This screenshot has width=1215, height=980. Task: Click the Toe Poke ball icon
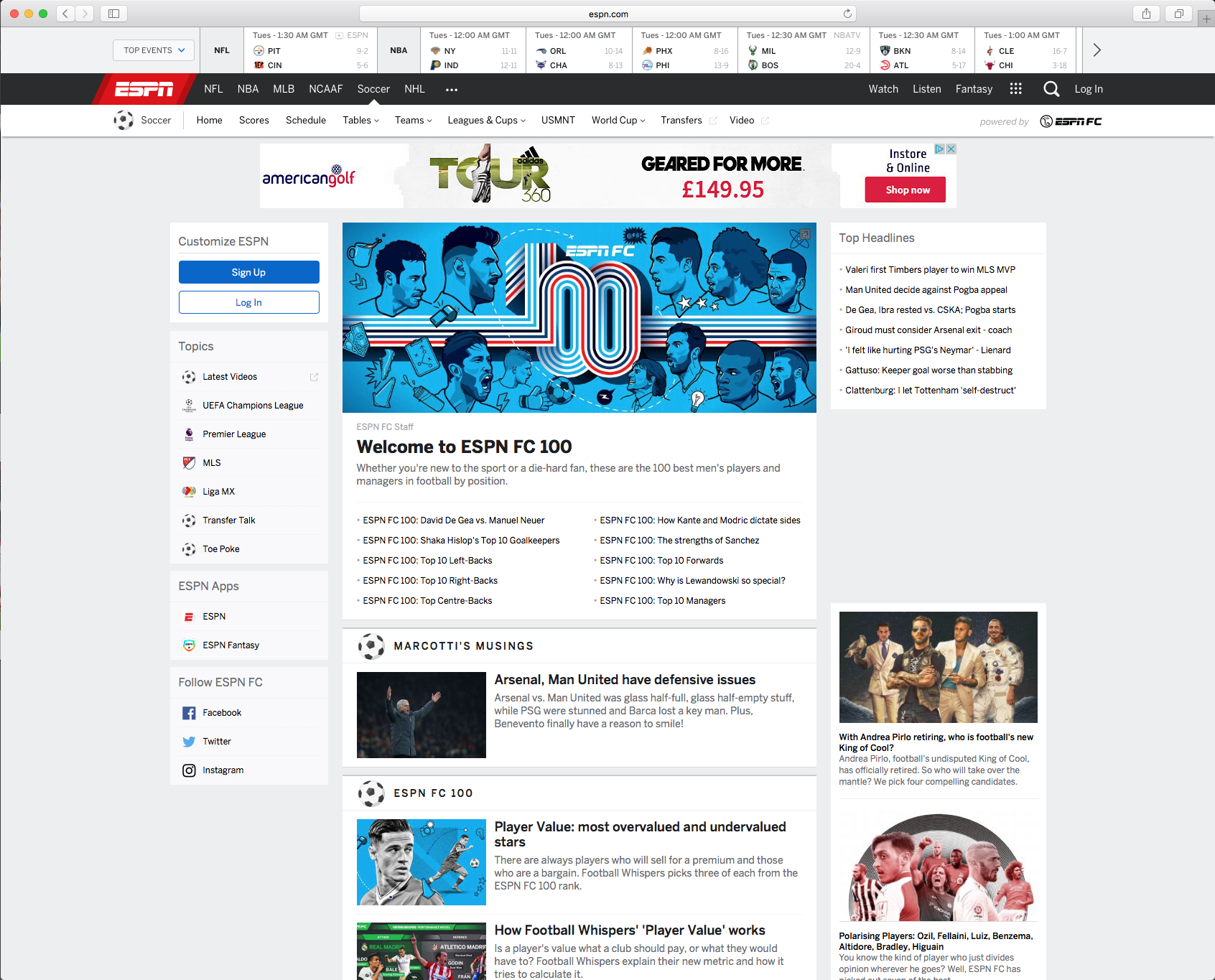click(189, 549)
